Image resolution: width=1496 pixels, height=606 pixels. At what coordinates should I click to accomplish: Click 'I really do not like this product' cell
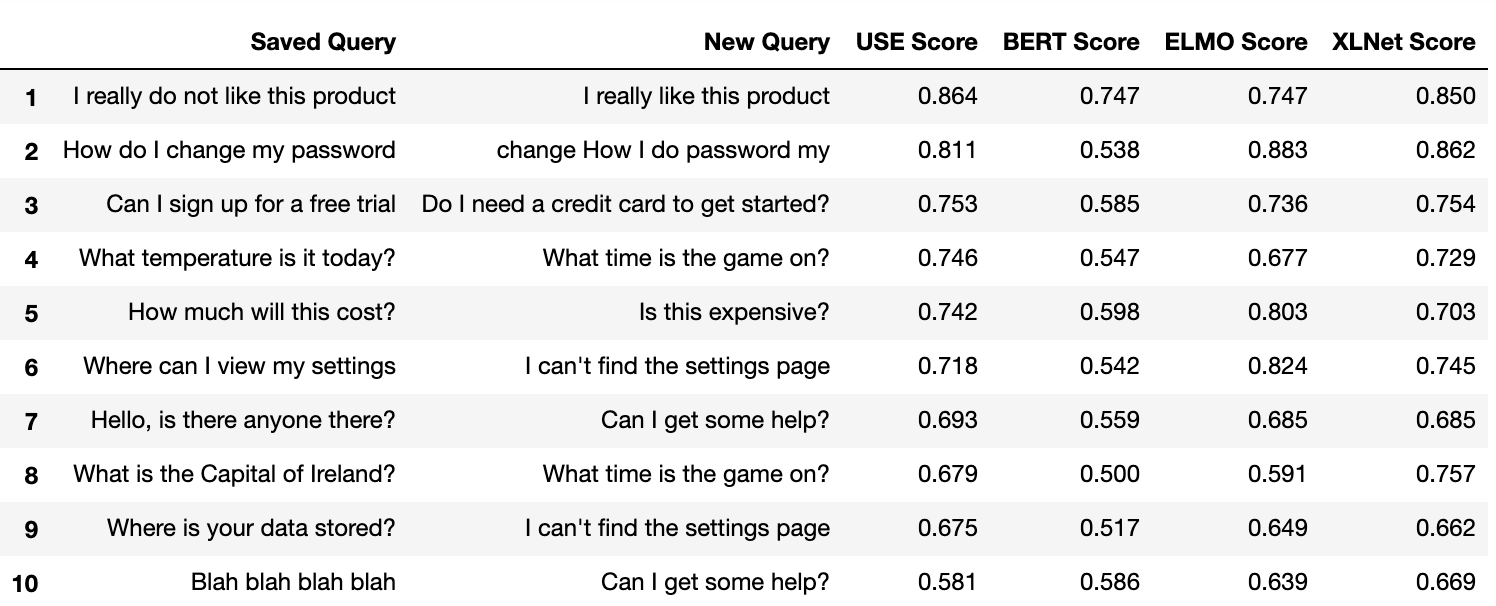point(234,96)
